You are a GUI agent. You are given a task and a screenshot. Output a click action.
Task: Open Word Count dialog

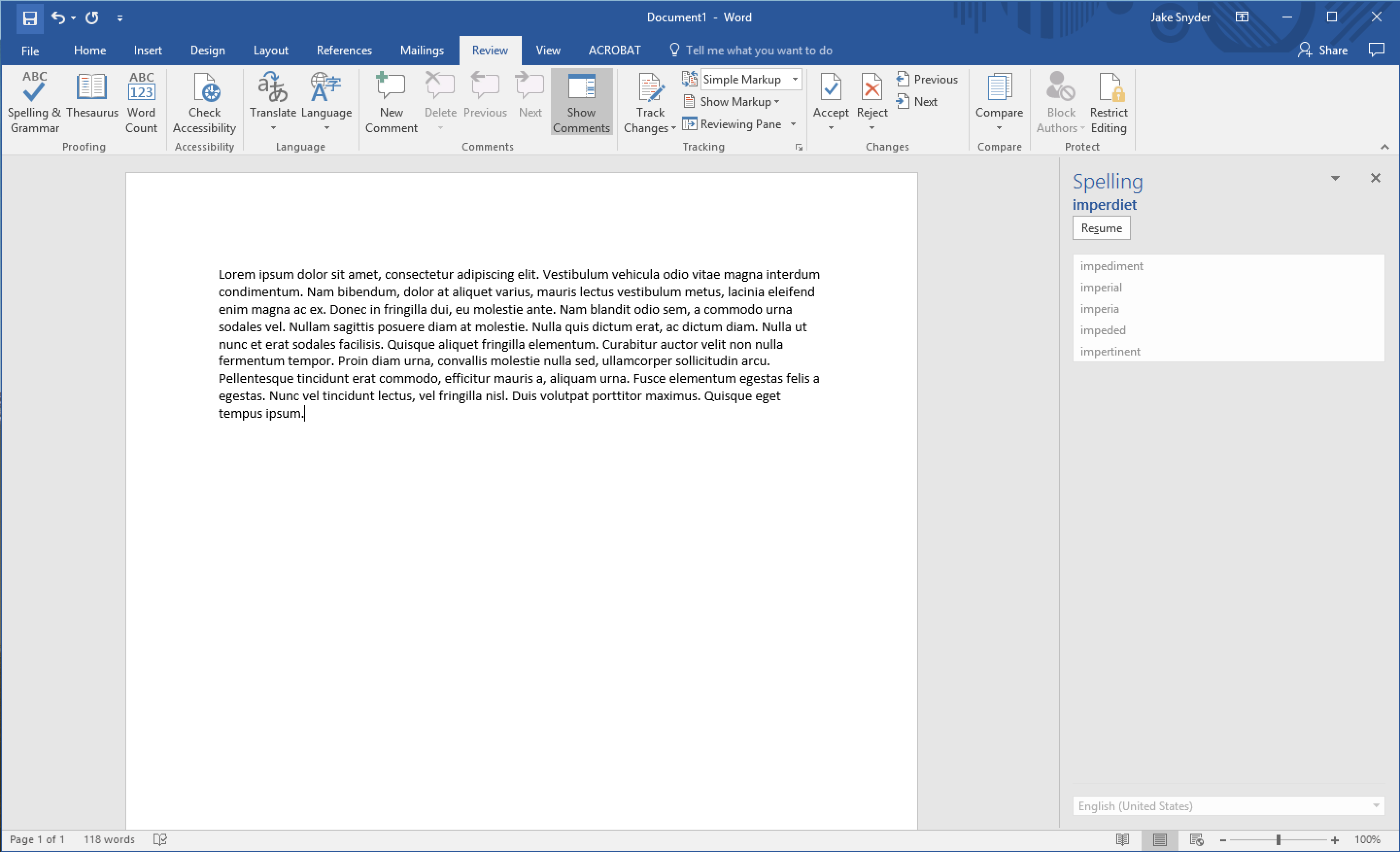click(x=141, y=102)
